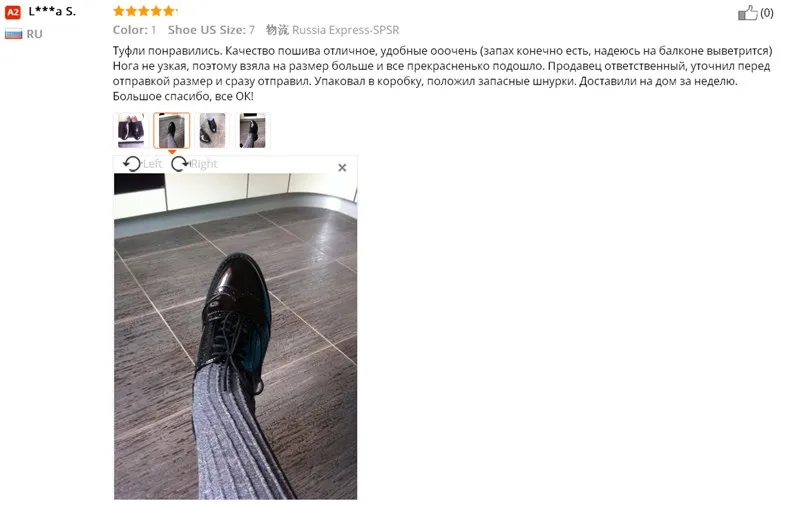This screenshot has width=790, height=505.
Task: Click the RU country label
Action: (34, 34)
